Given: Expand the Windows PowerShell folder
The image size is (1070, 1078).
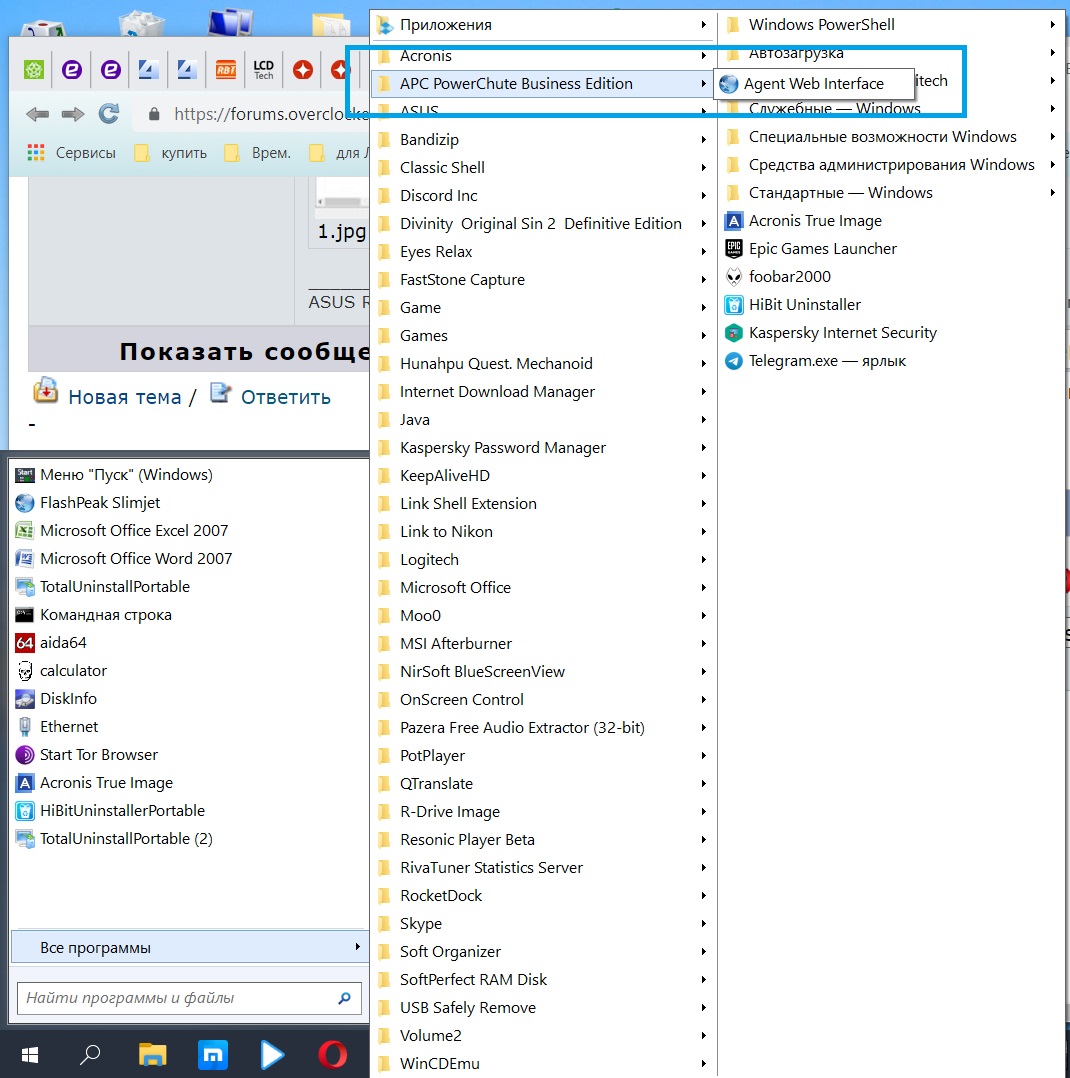Looking at the screenshot, I should (x=891, y=25).
